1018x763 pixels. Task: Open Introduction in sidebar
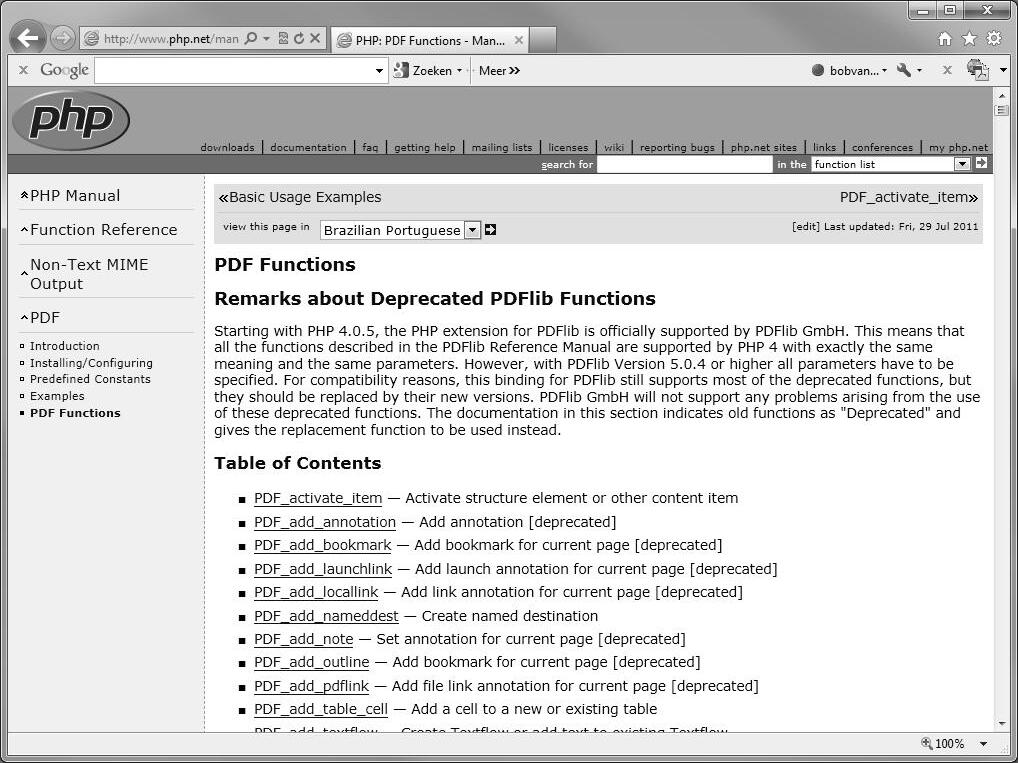[x=64, y=346]
